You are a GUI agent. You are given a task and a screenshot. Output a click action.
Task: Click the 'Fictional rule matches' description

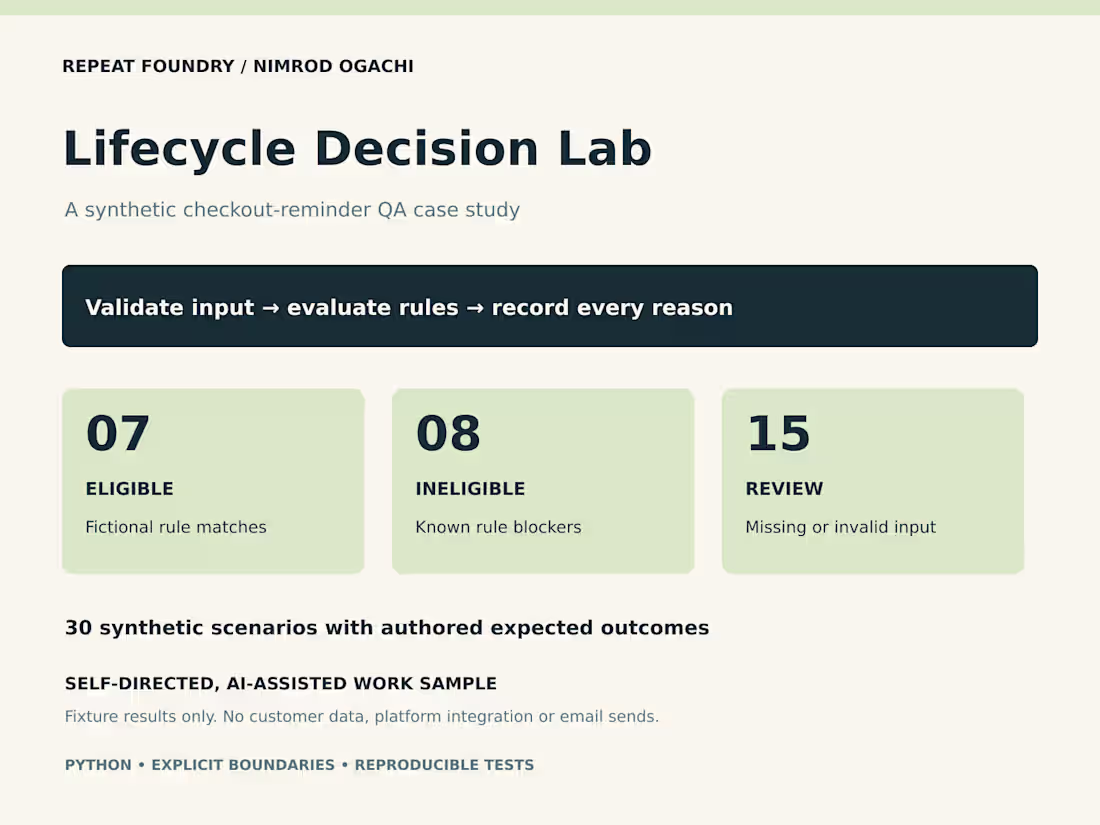click(176, 527)
